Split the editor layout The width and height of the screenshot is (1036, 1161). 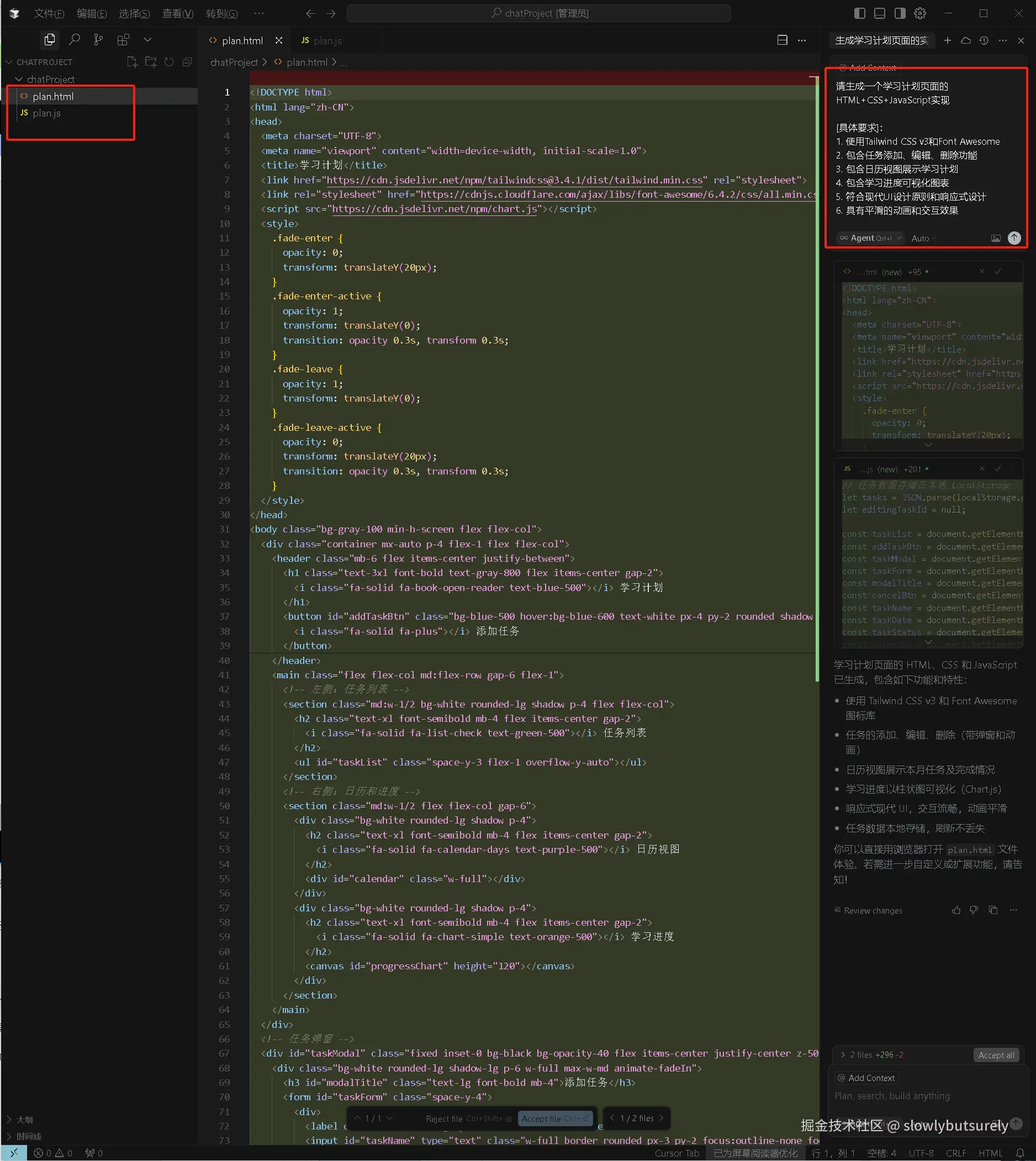782,40
